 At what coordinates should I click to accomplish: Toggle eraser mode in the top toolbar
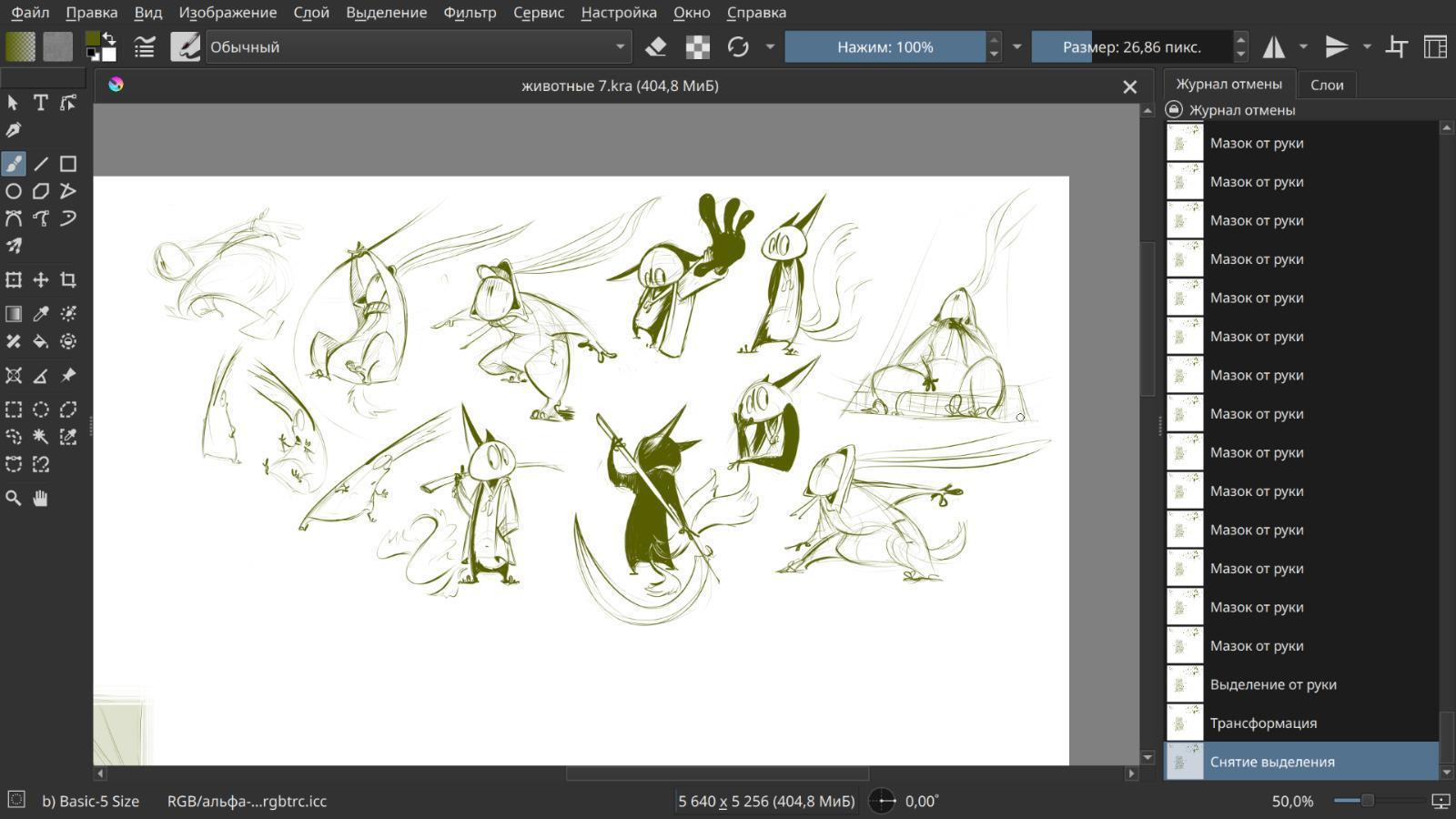(655, 47)
